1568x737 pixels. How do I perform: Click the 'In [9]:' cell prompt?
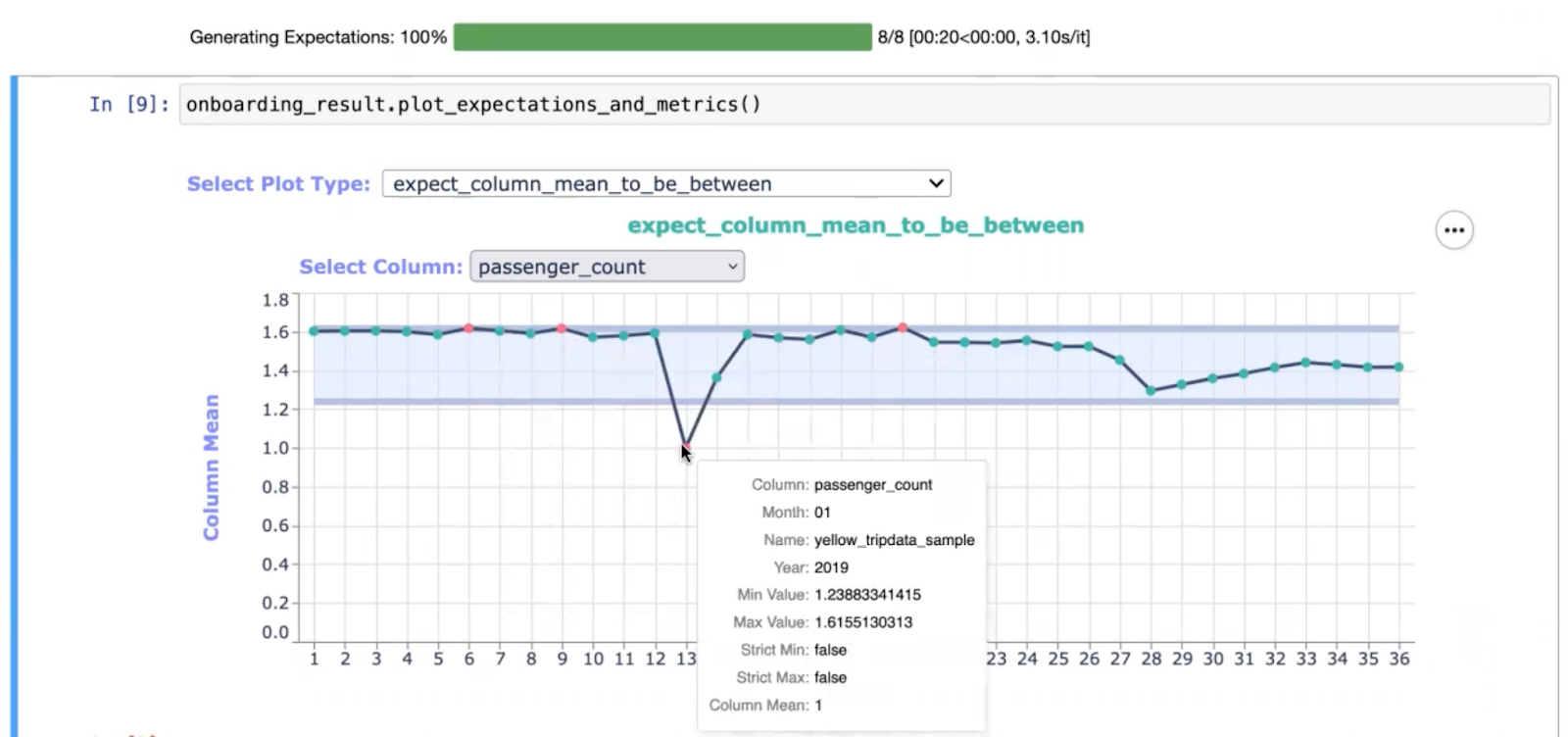(x=129, y=104)
